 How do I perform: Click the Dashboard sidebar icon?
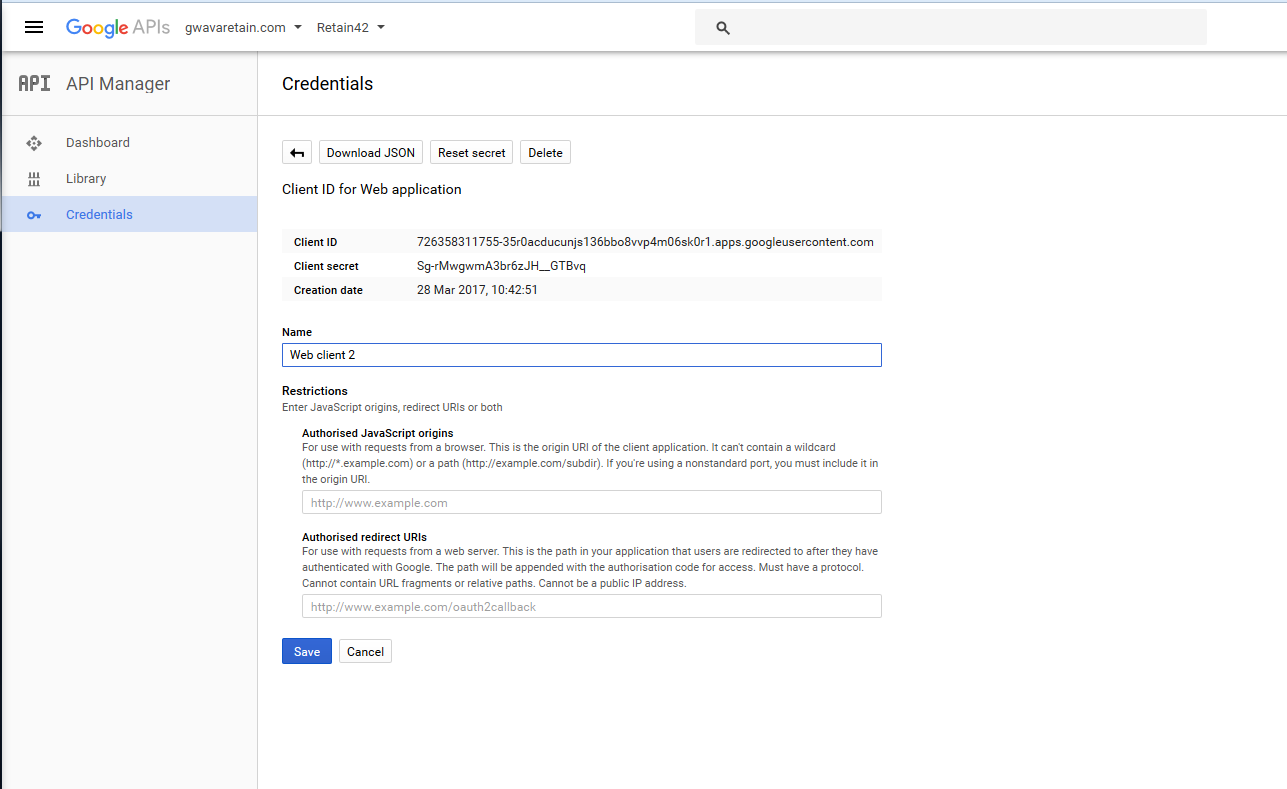click(x=34, y=143)
